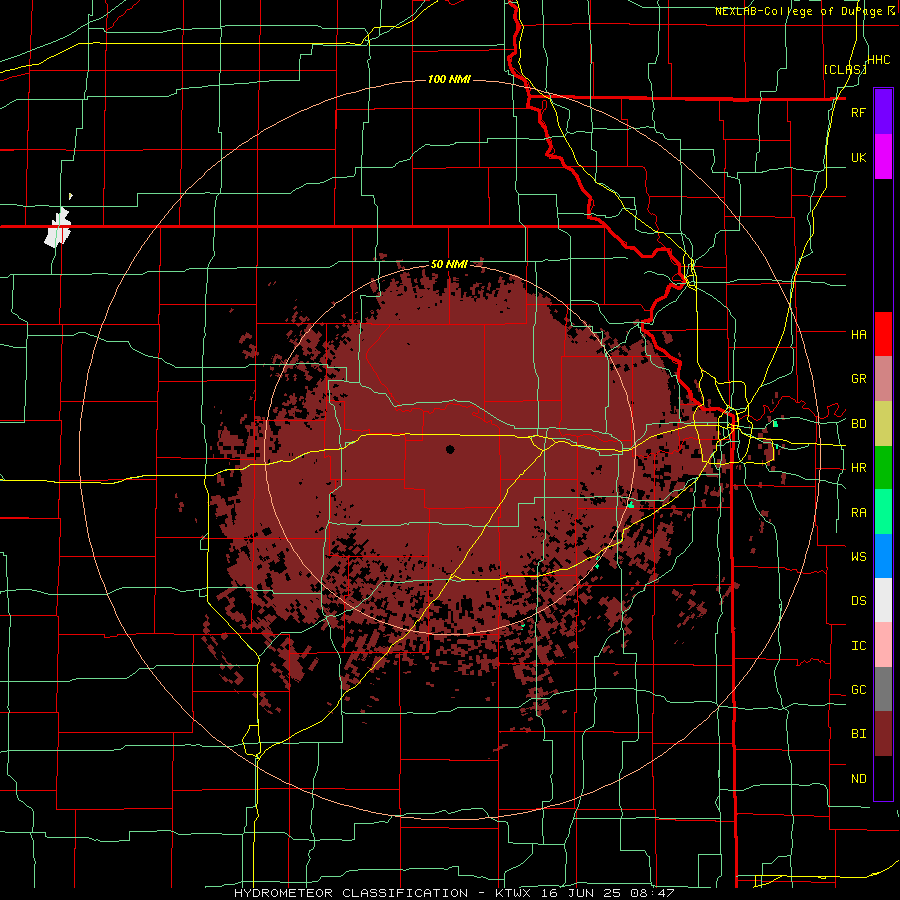Click the RA legend label
900x900 pixels.
pos(858,513)
